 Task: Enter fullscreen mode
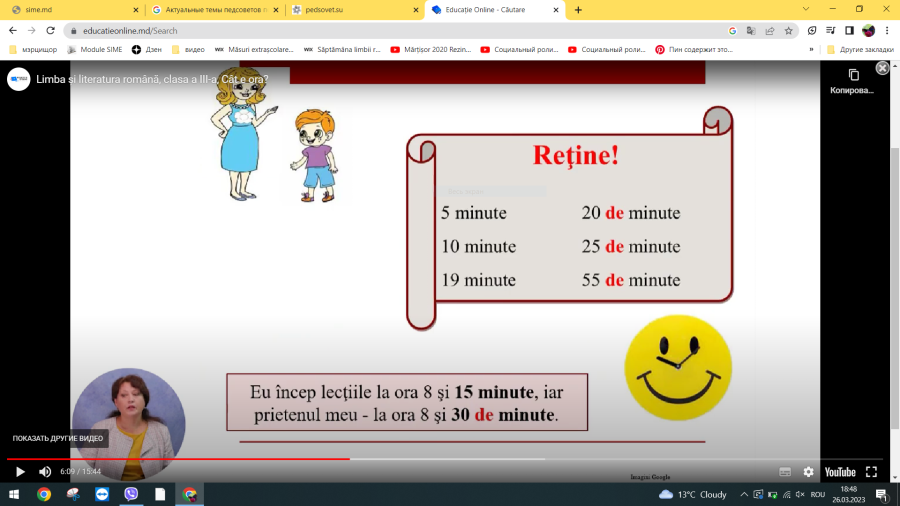(871, 472)
